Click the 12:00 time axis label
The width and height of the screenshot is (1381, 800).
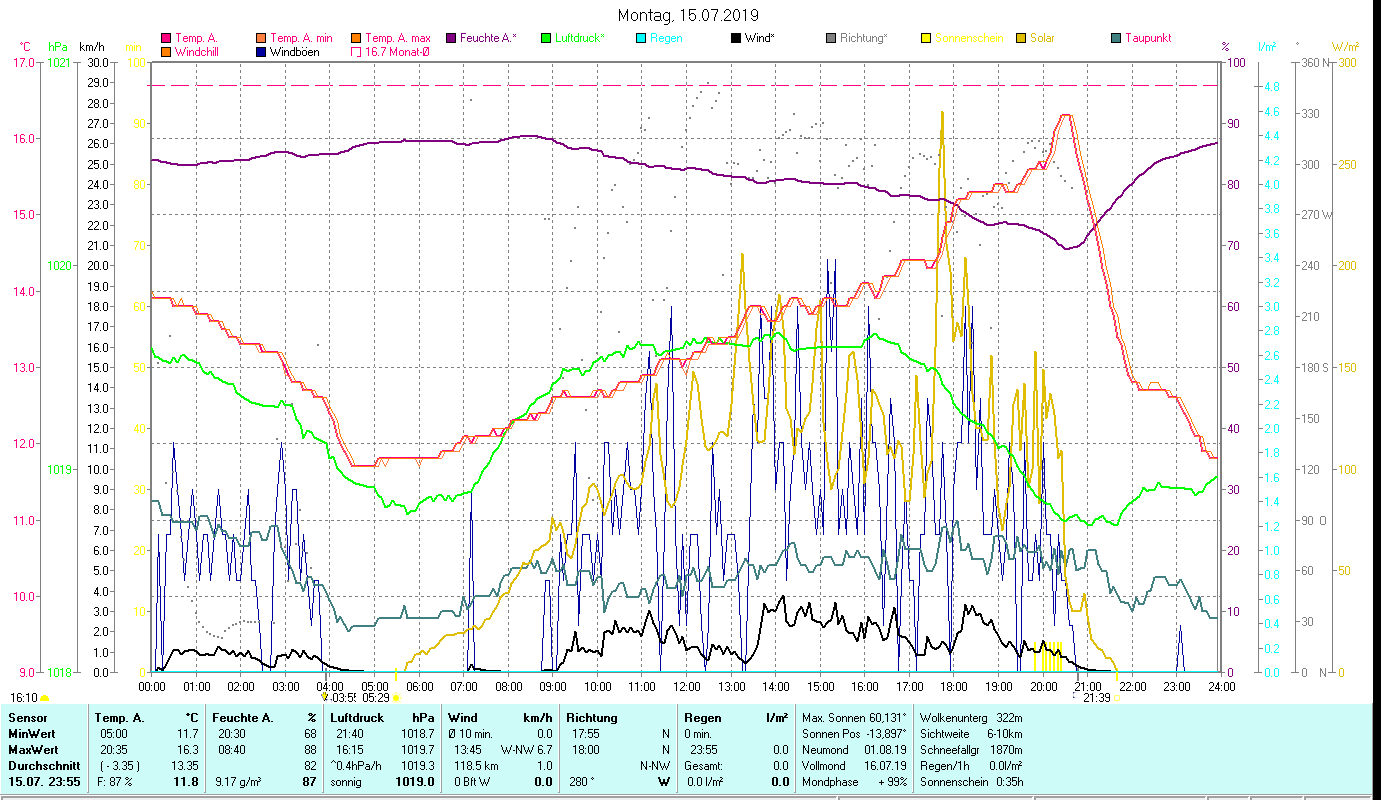click(x=687, y=686)
